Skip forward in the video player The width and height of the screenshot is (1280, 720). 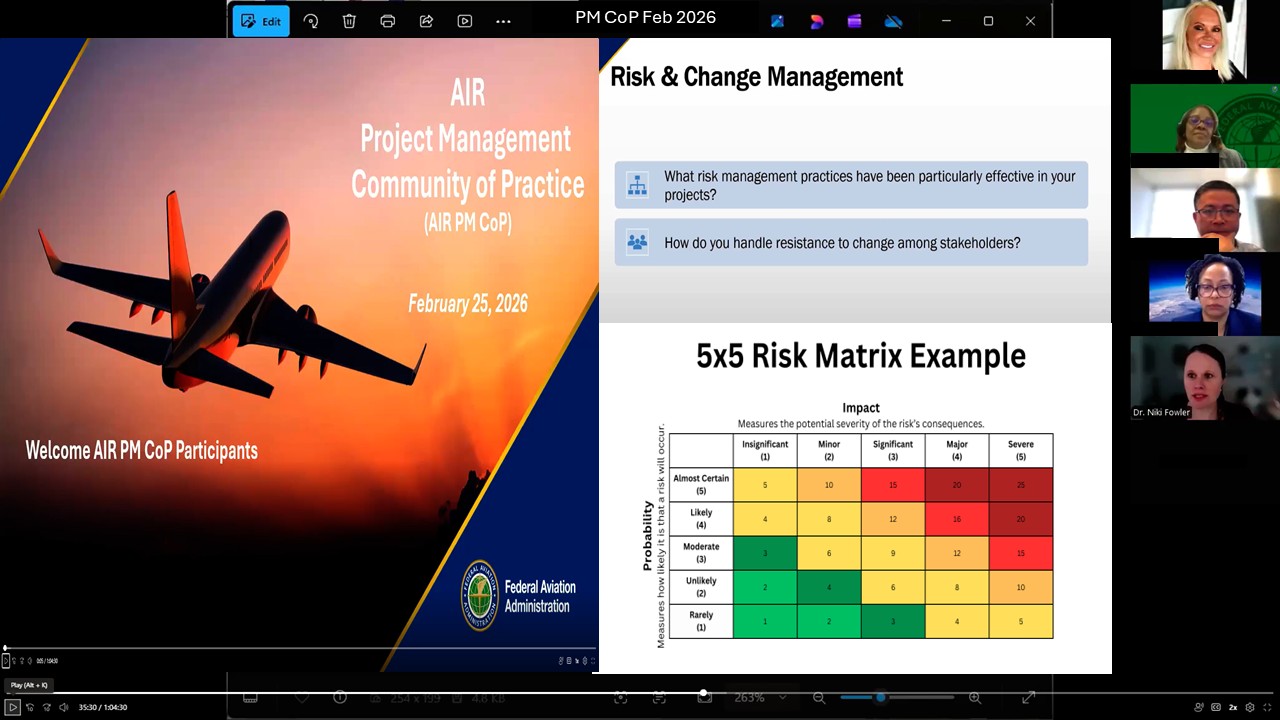tap(46, 707)
